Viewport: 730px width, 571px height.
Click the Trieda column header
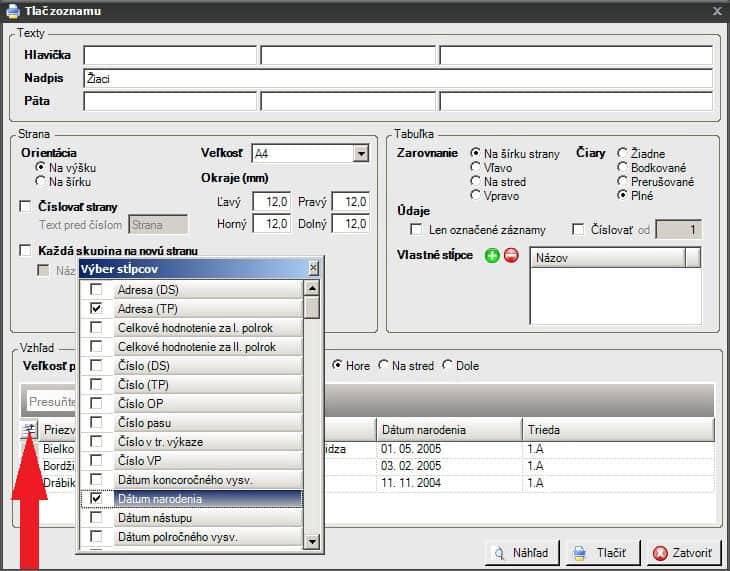pos(618,429)
